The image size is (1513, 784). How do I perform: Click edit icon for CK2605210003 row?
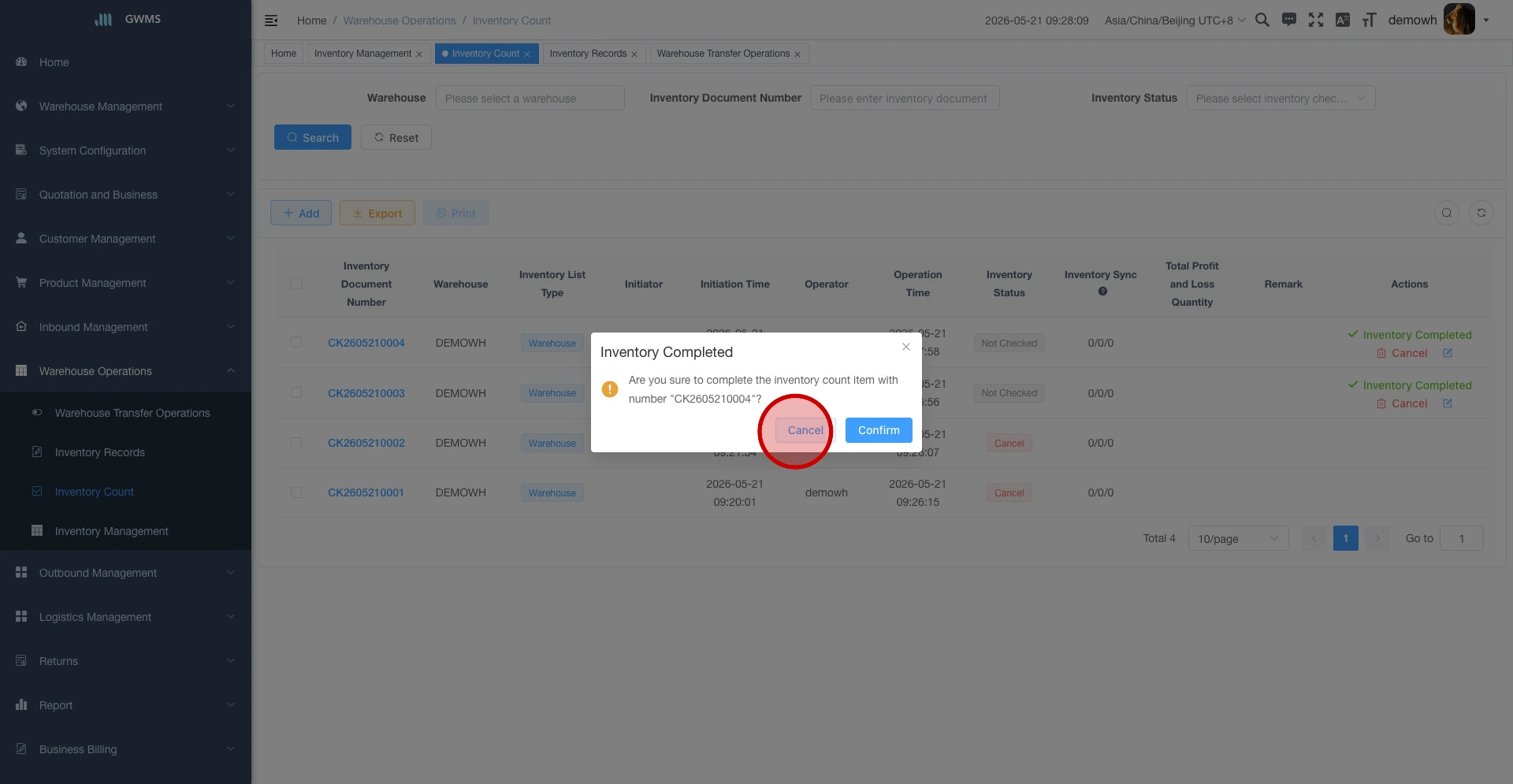coord(1448,403)
